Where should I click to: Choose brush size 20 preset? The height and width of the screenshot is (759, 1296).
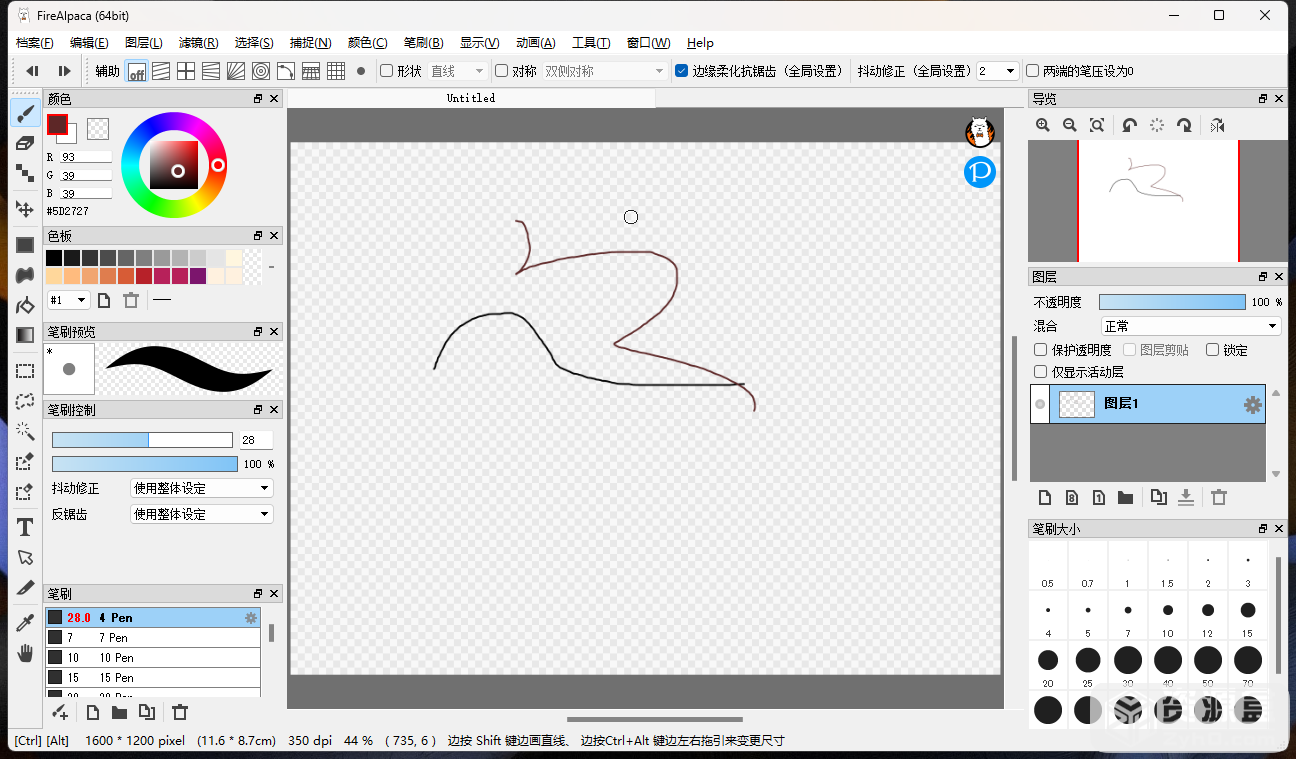1048,665
